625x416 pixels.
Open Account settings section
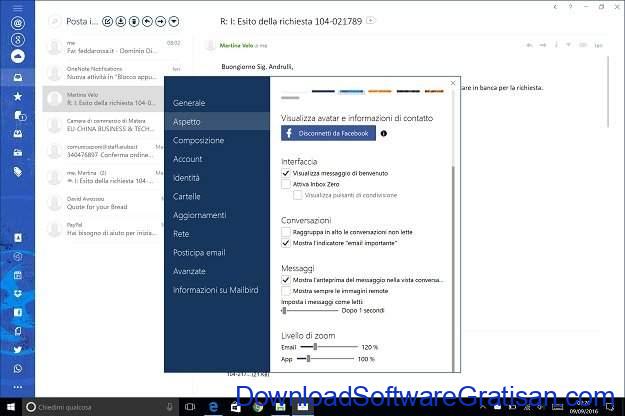point(217,159)
